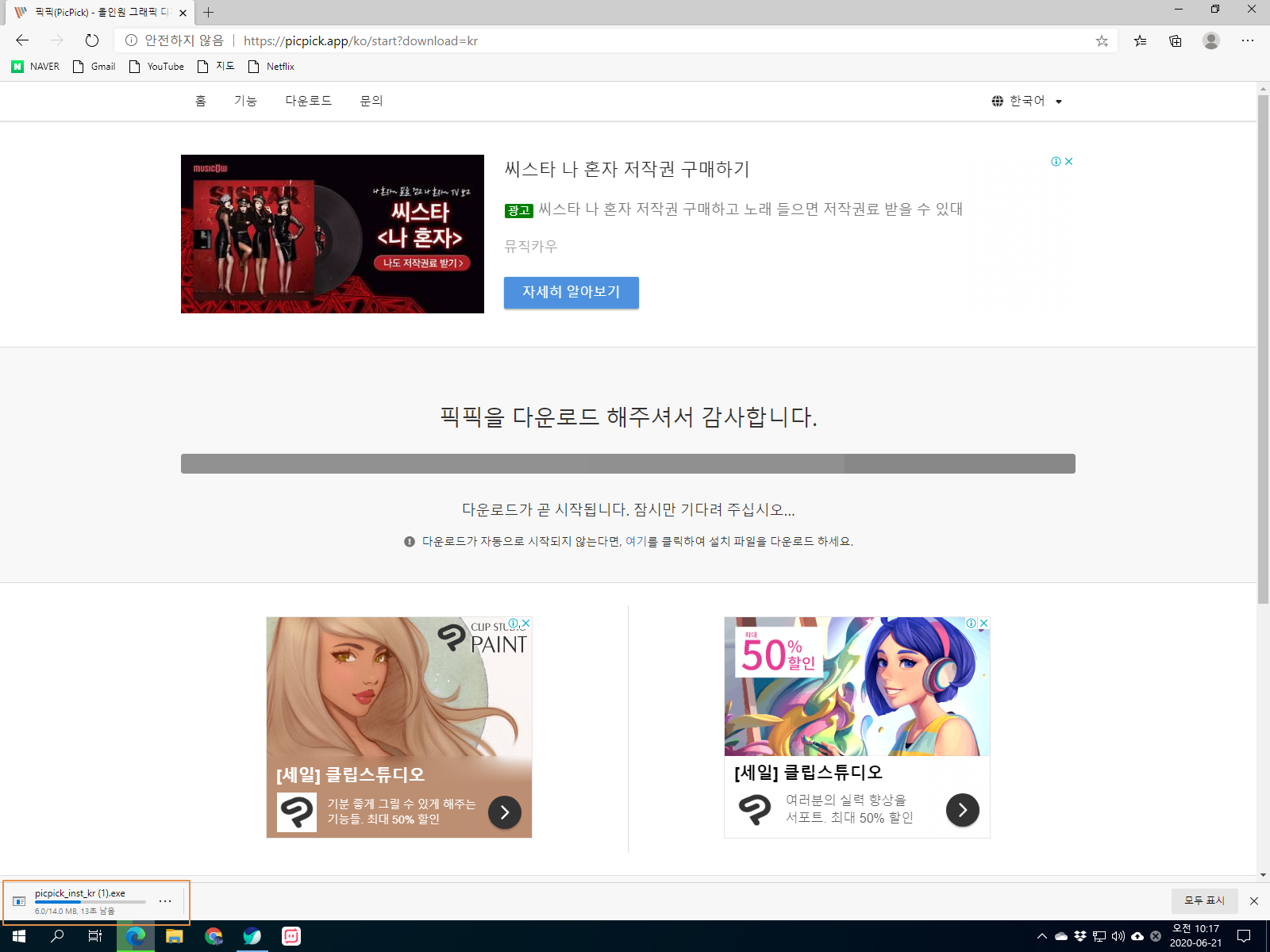Close the top banner ad

[1069, 161]
